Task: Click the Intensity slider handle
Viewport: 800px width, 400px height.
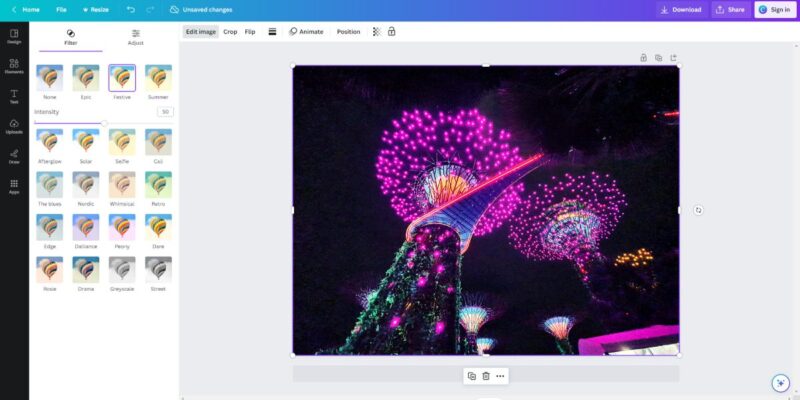Action: [x=104, y=123]
